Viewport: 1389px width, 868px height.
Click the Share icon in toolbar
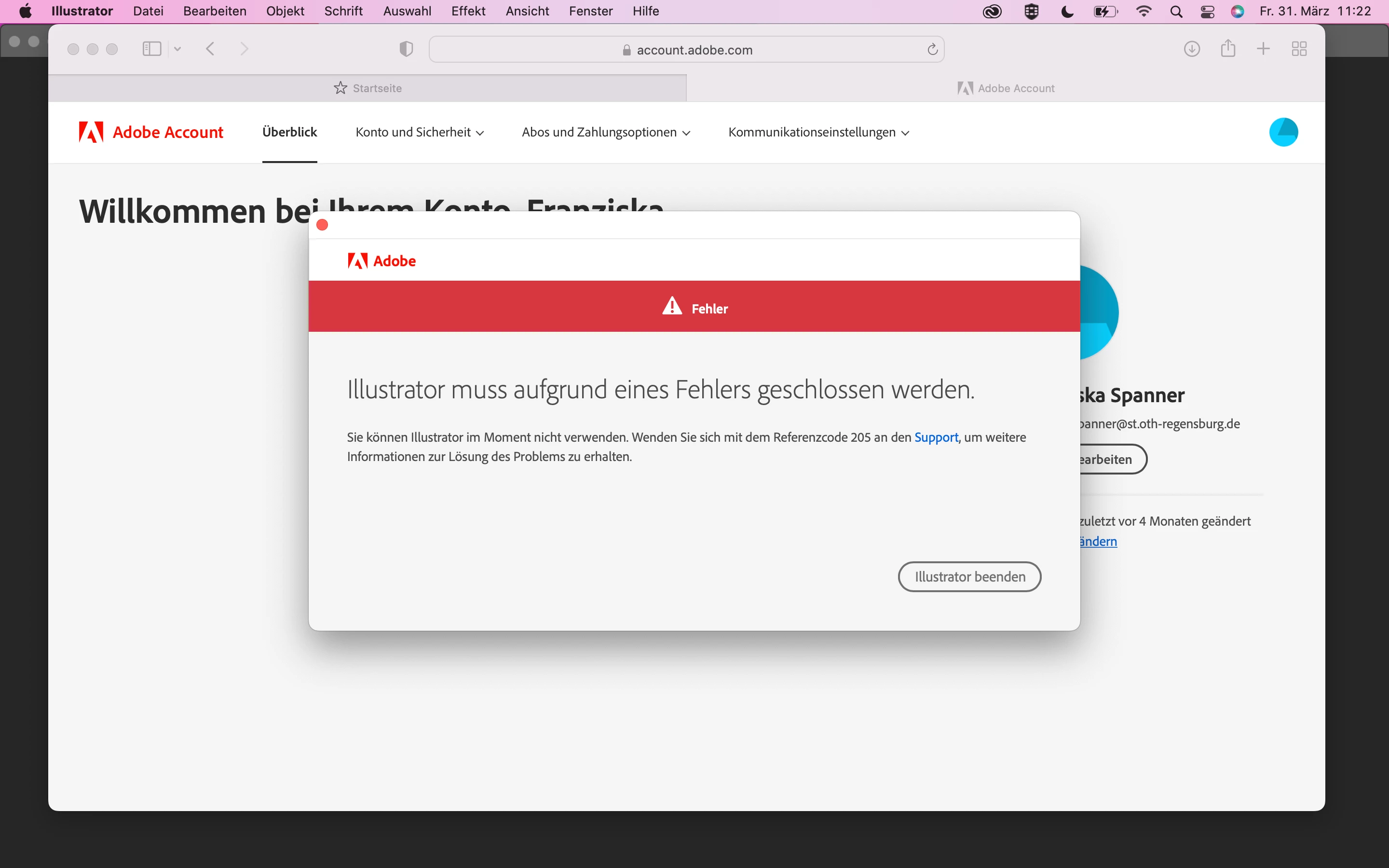(x=1228, y=48)
